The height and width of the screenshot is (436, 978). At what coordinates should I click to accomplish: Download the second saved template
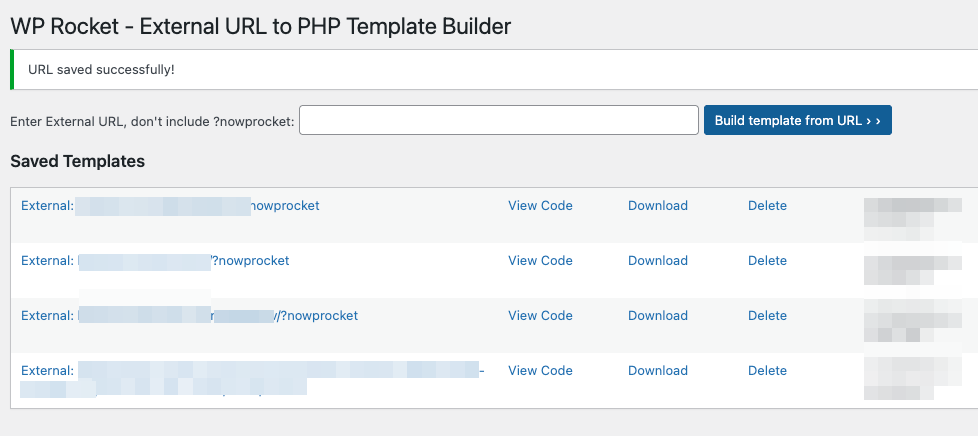tap(657, 261)
